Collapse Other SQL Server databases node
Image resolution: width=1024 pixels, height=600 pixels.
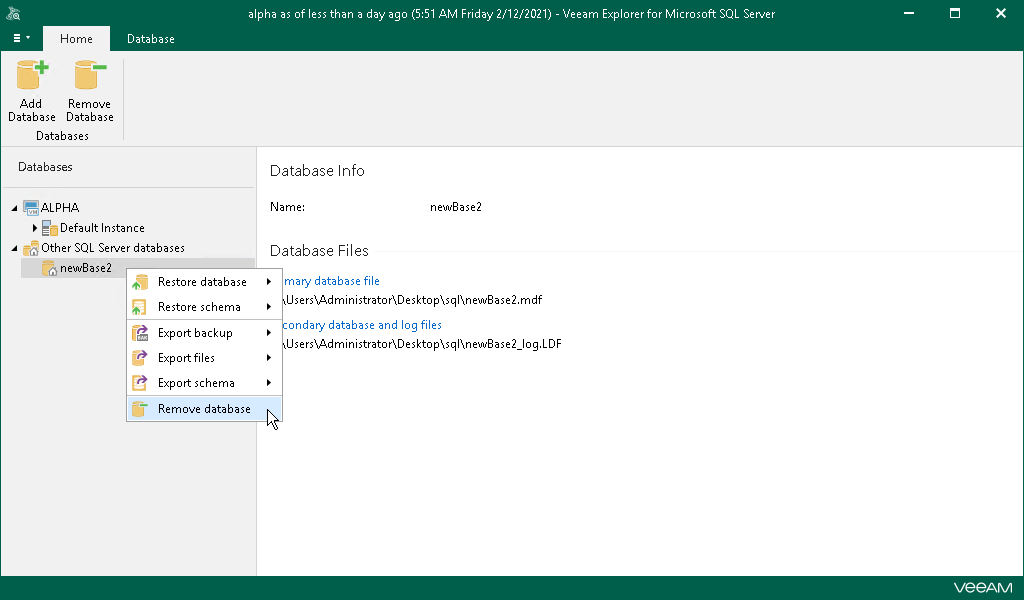pos(14,248)
